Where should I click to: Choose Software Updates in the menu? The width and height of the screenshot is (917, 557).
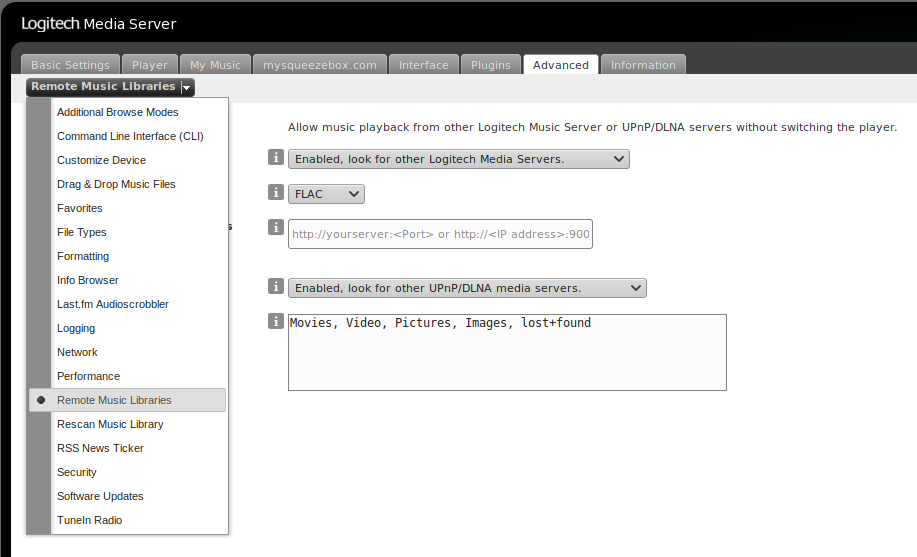click(127, 496)
